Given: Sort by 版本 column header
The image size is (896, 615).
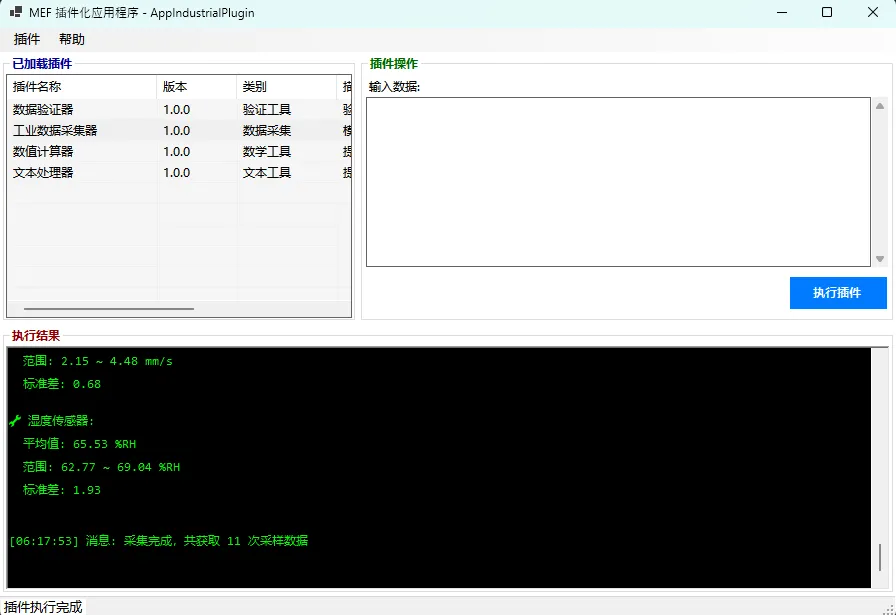Looking at the screenshot, I should tap(196, 87).
